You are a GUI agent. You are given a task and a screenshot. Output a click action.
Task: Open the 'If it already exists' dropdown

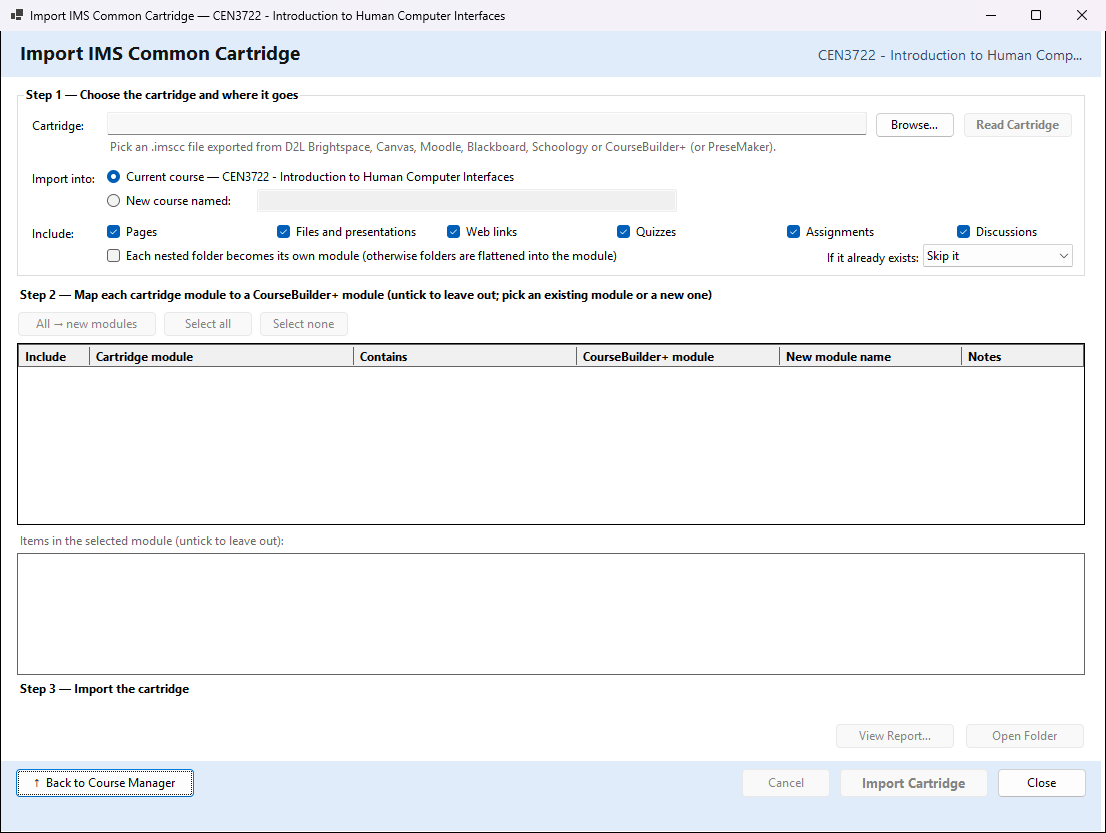[997, 256]
